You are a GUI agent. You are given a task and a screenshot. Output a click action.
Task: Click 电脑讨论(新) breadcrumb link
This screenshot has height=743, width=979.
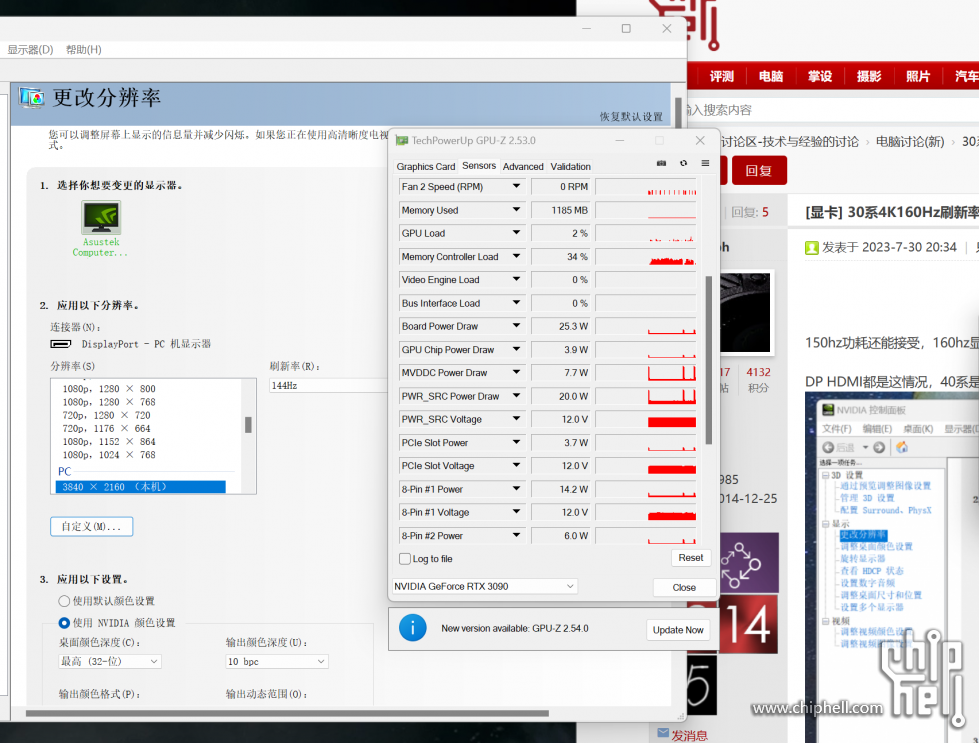[x=910, y=142]
